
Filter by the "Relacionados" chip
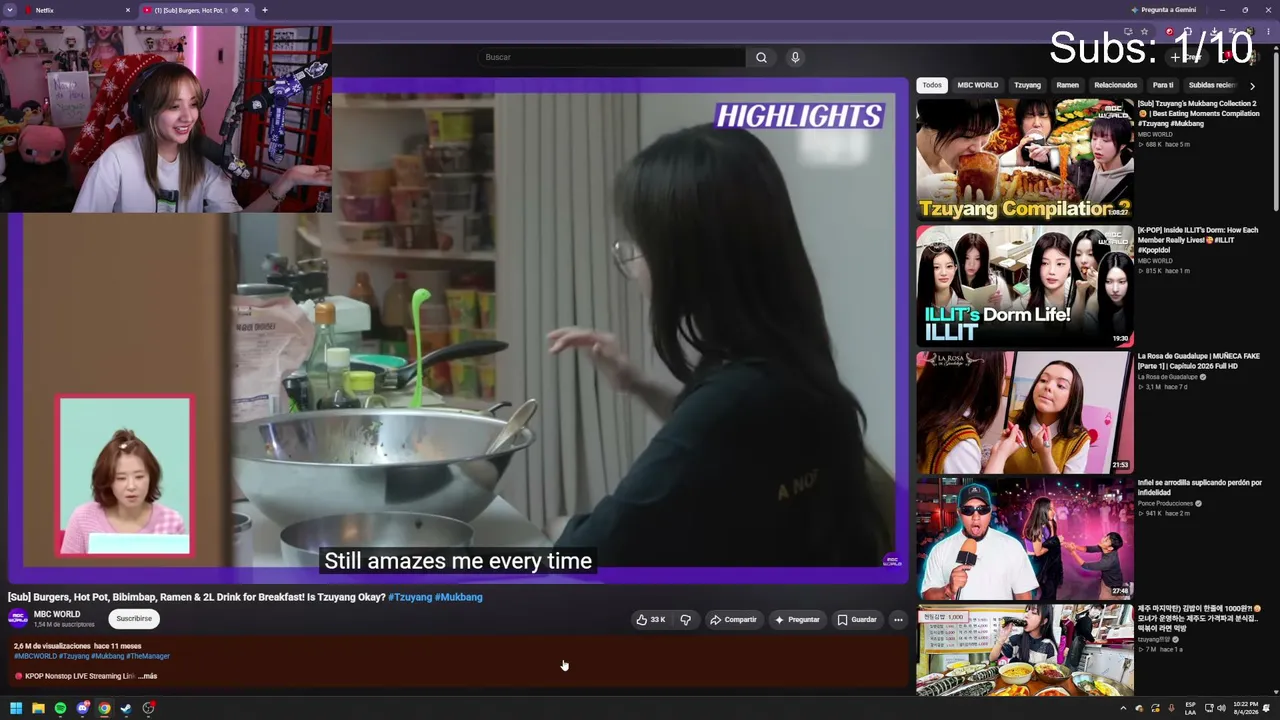(x=1115, y=85)
